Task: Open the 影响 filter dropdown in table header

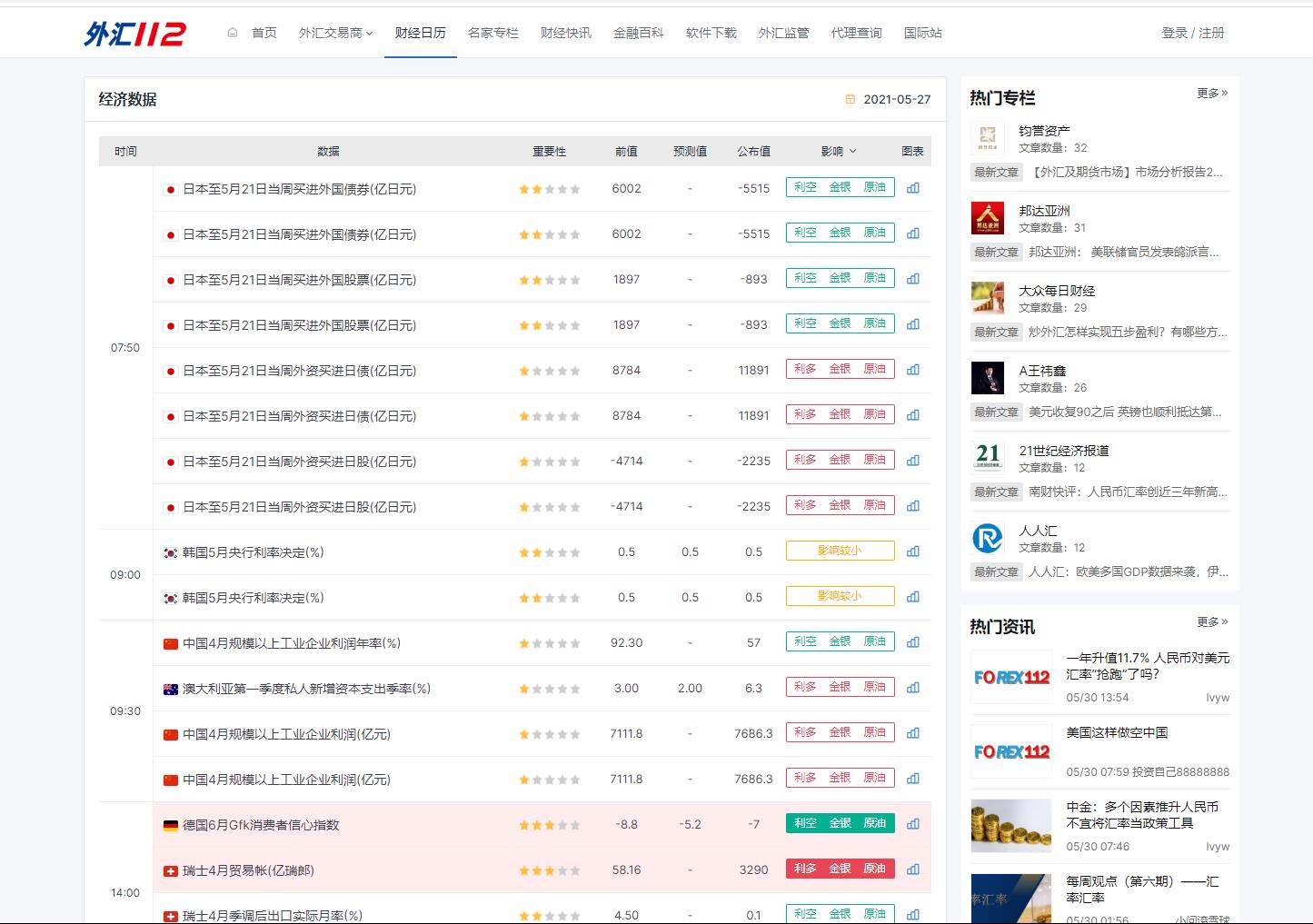Action: click(x=839, y=152)
